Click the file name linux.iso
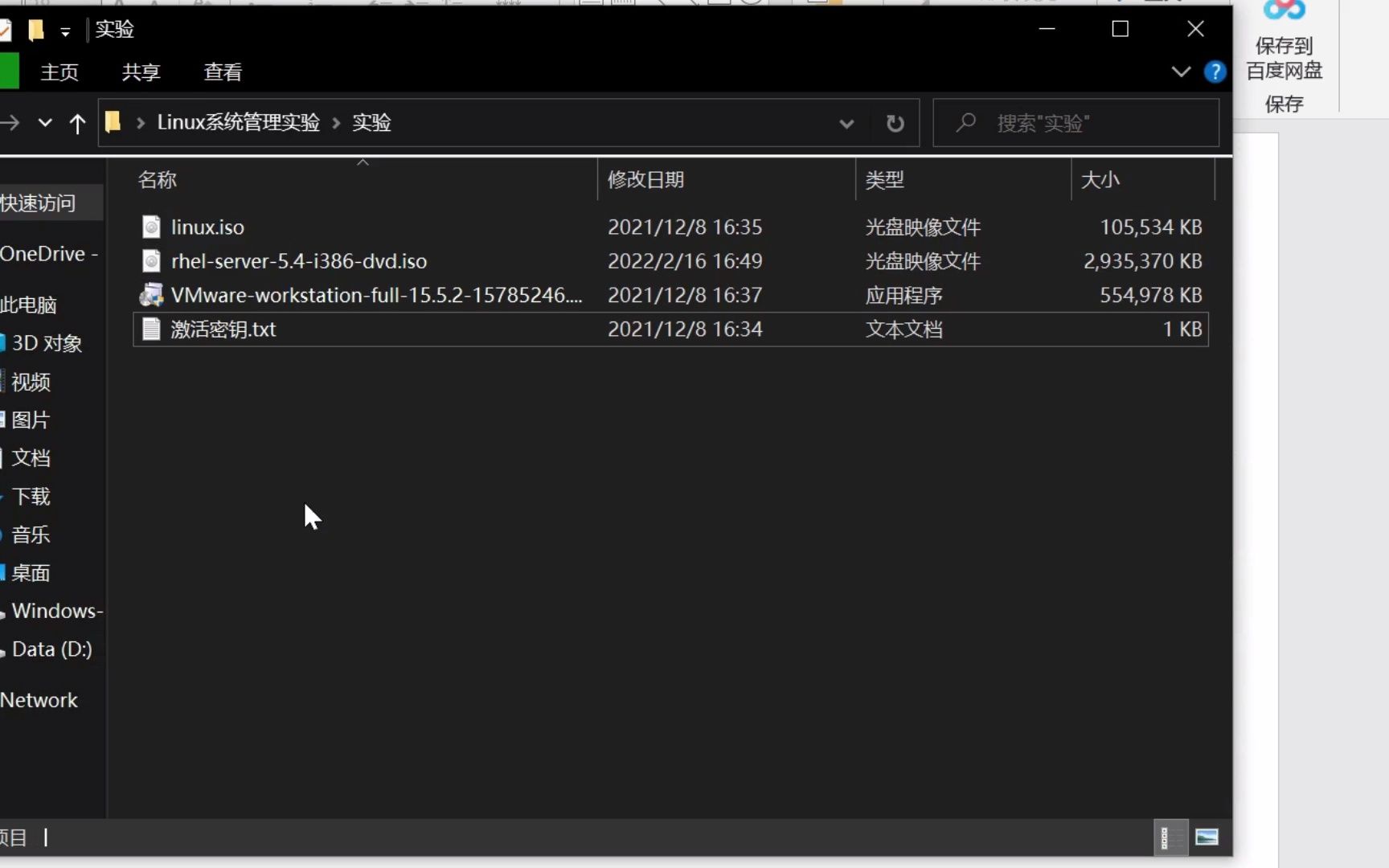 pyautogui.click(x=207, y=227)
